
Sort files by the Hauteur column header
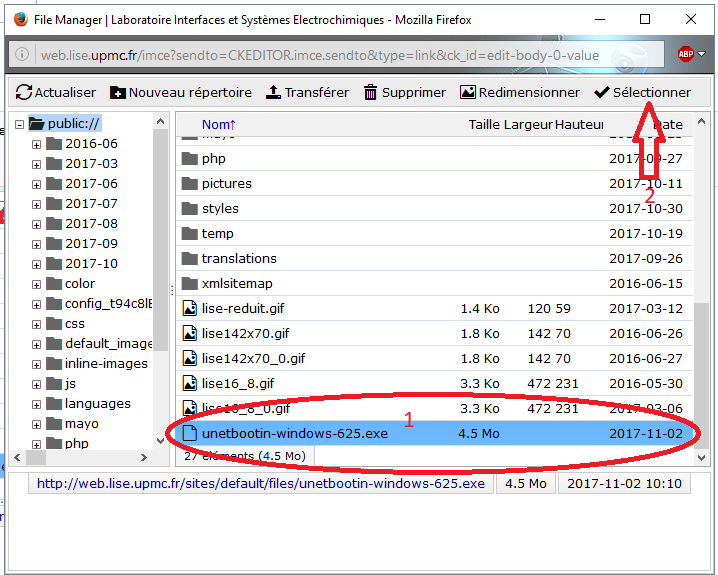click(579, 125)
